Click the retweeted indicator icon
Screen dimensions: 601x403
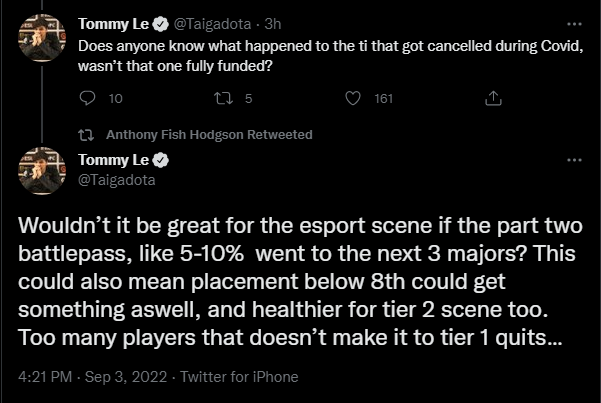(87, 135)
